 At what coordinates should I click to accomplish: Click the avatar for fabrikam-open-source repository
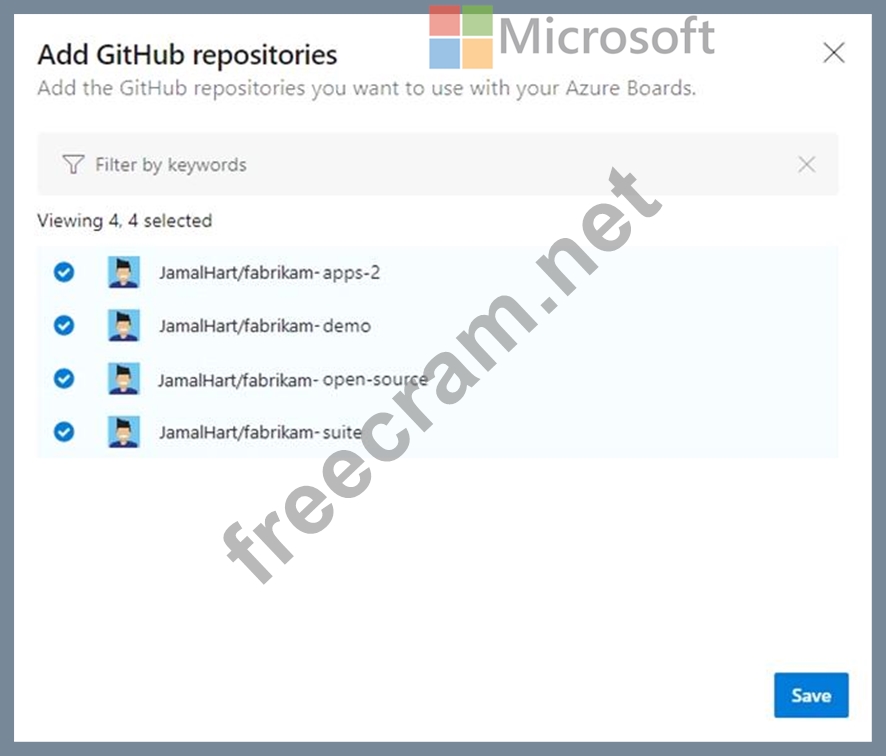[124, 379]
